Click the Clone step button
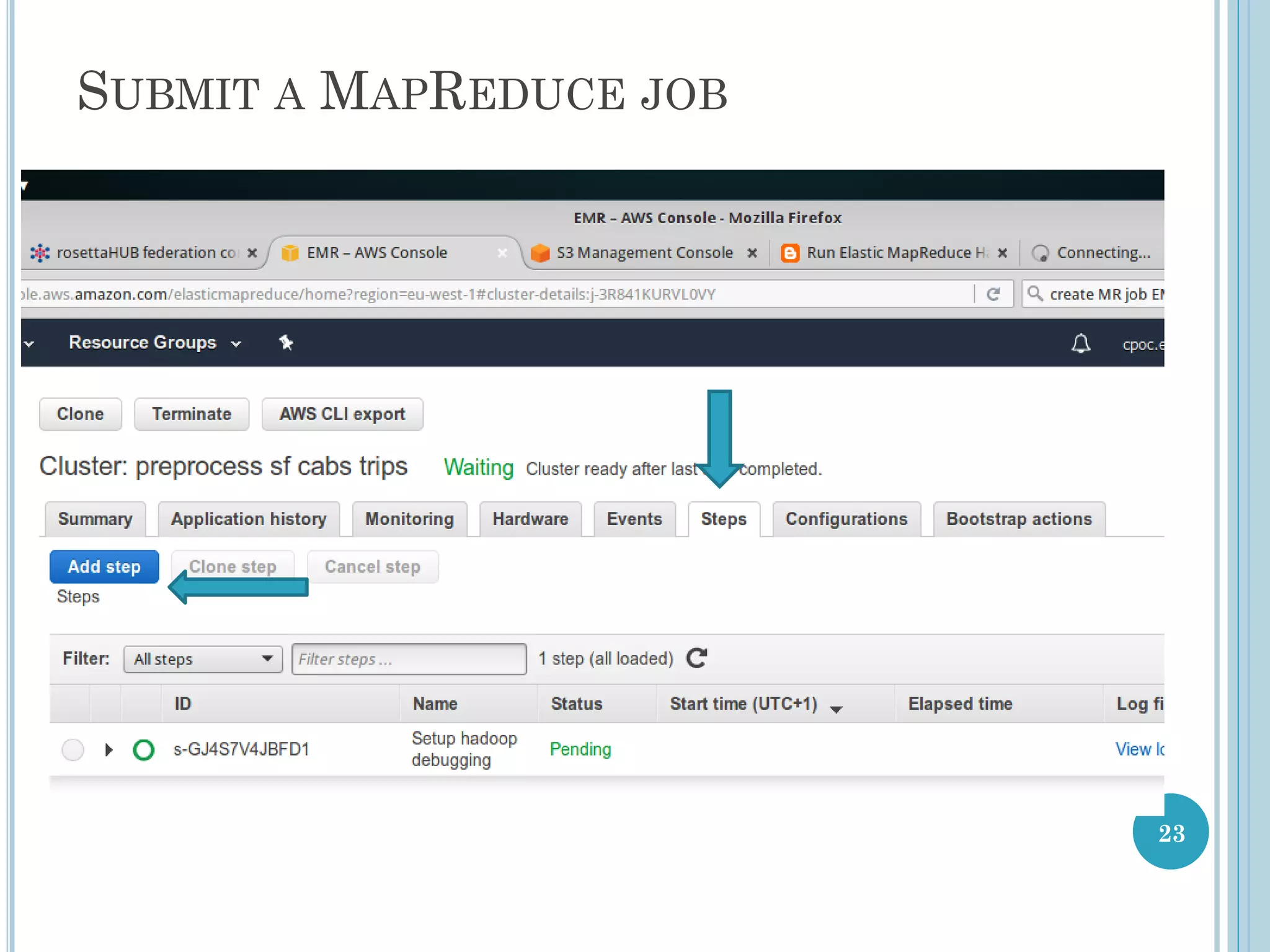Viewport: 1270px width, 952px height. coord(233,566)
